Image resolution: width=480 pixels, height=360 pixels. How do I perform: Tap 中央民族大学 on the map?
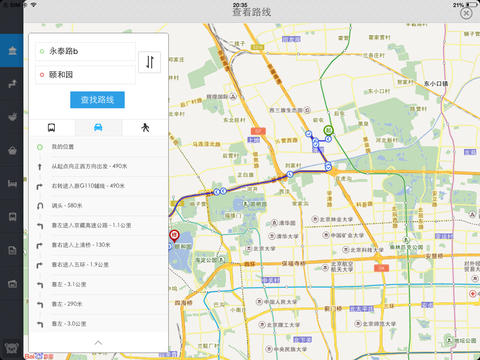[286, 349]
